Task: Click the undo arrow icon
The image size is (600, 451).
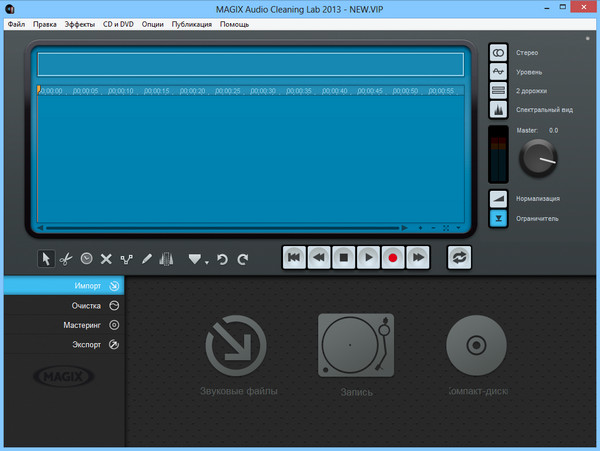Action: pos(222,259)
